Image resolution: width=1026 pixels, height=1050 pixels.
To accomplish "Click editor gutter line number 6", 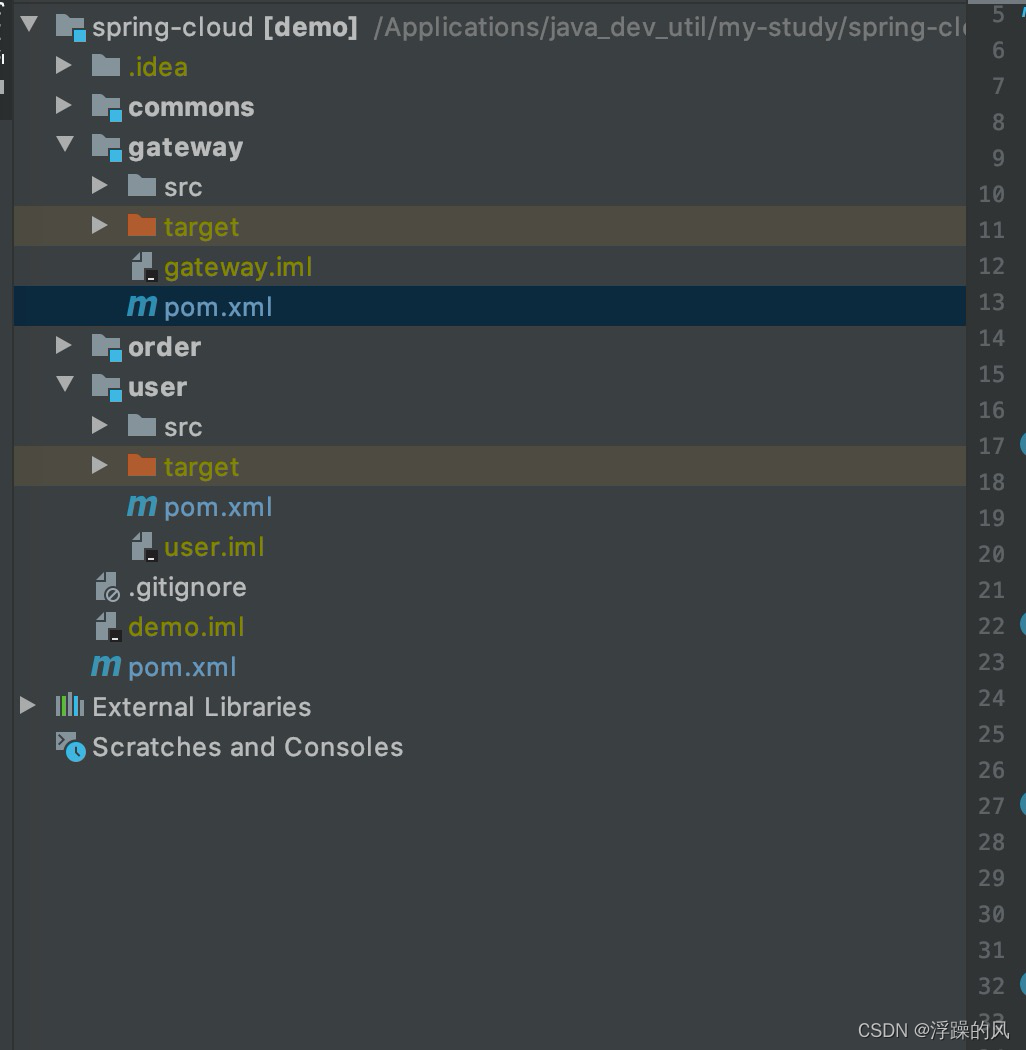I will 998,50.
